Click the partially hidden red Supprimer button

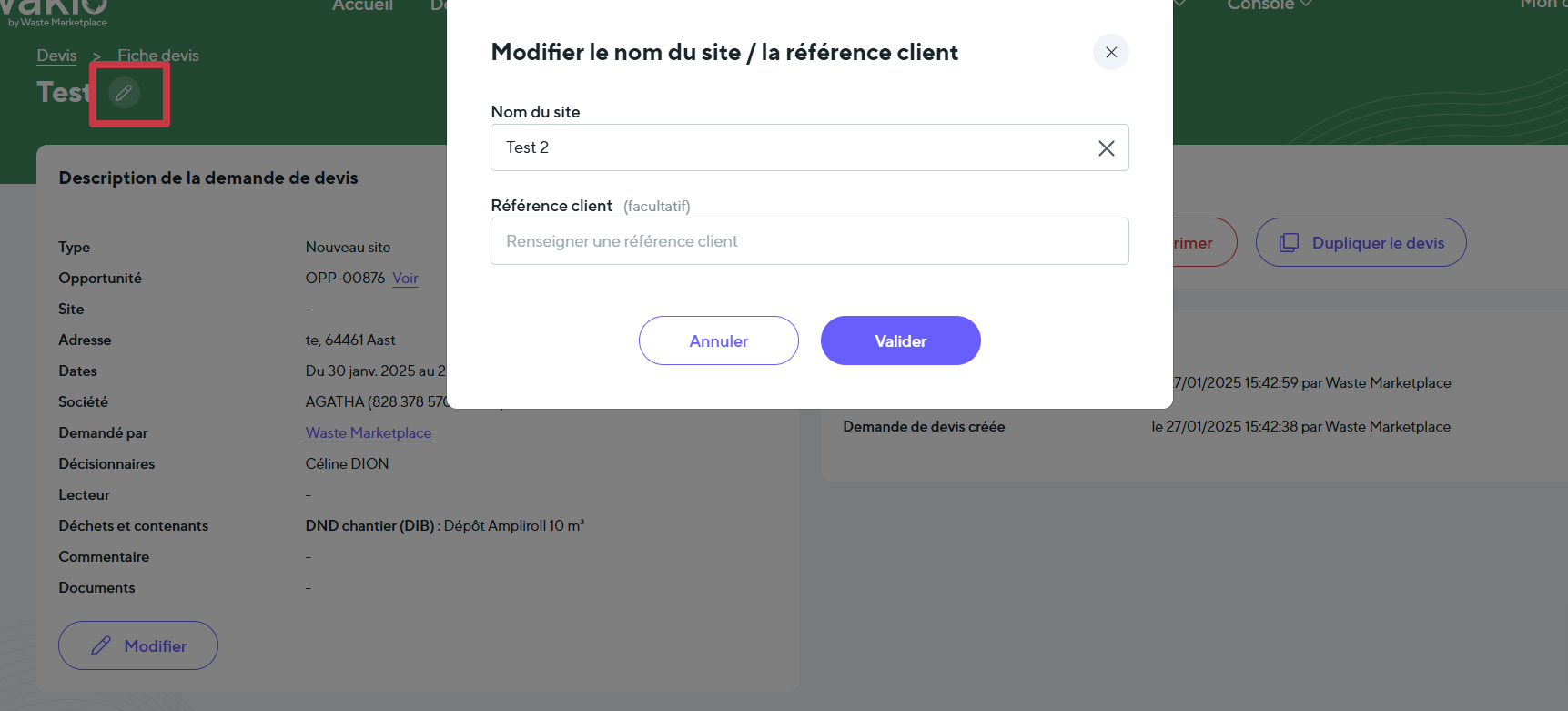(x=1203, y=243)
